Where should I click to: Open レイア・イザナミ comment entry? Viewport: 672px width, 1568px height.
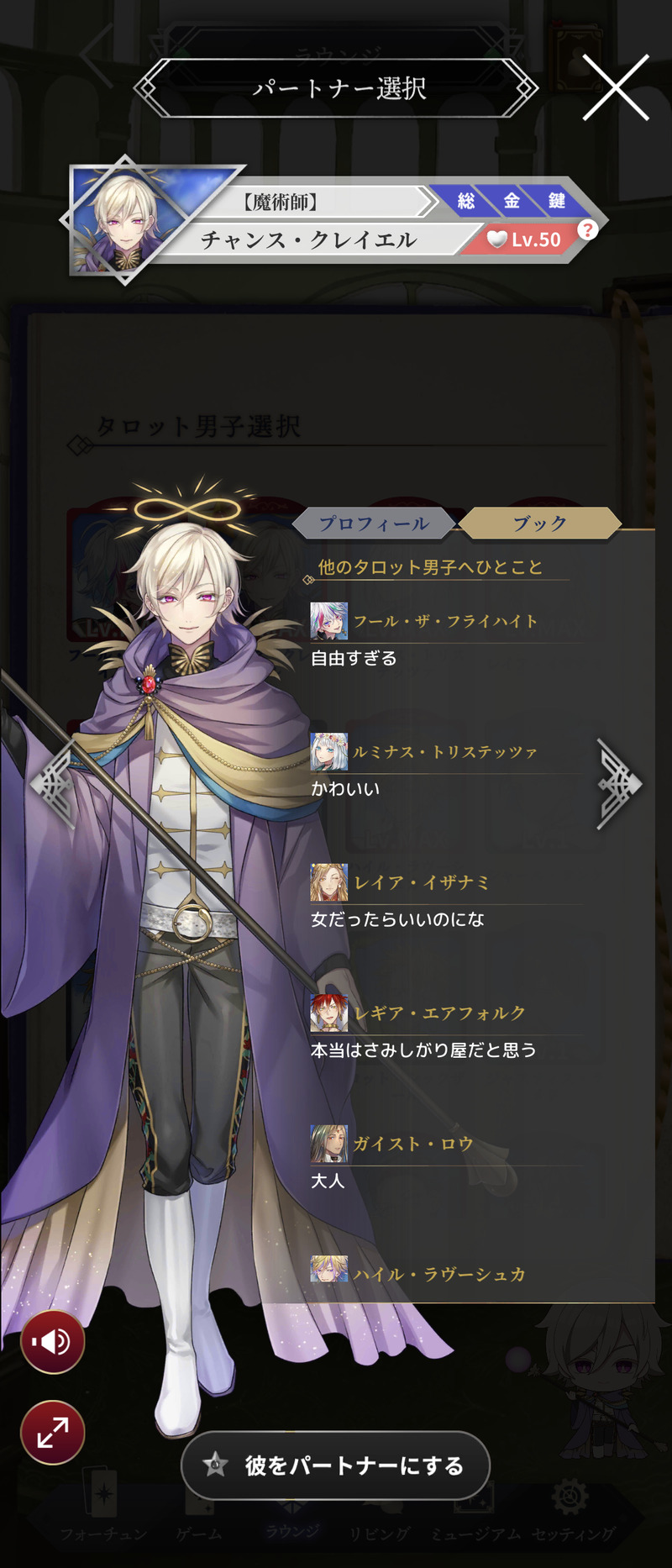click(447, 901)
